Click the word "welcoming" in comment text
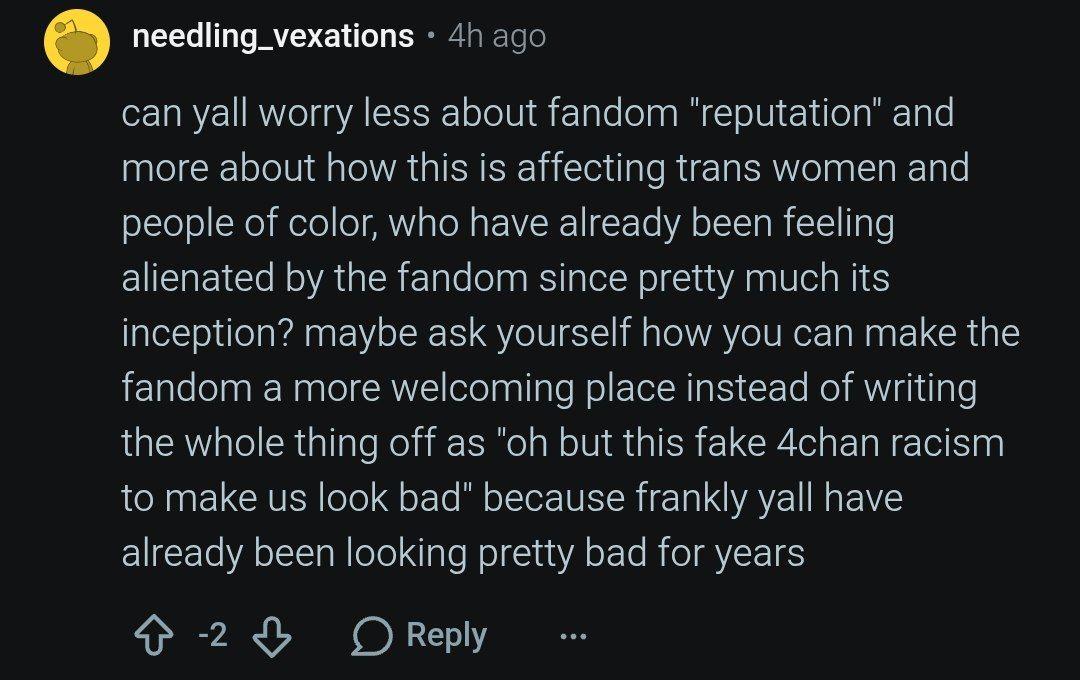The width and height of the screenshot is (1080, 680). [x=483, y=388]
